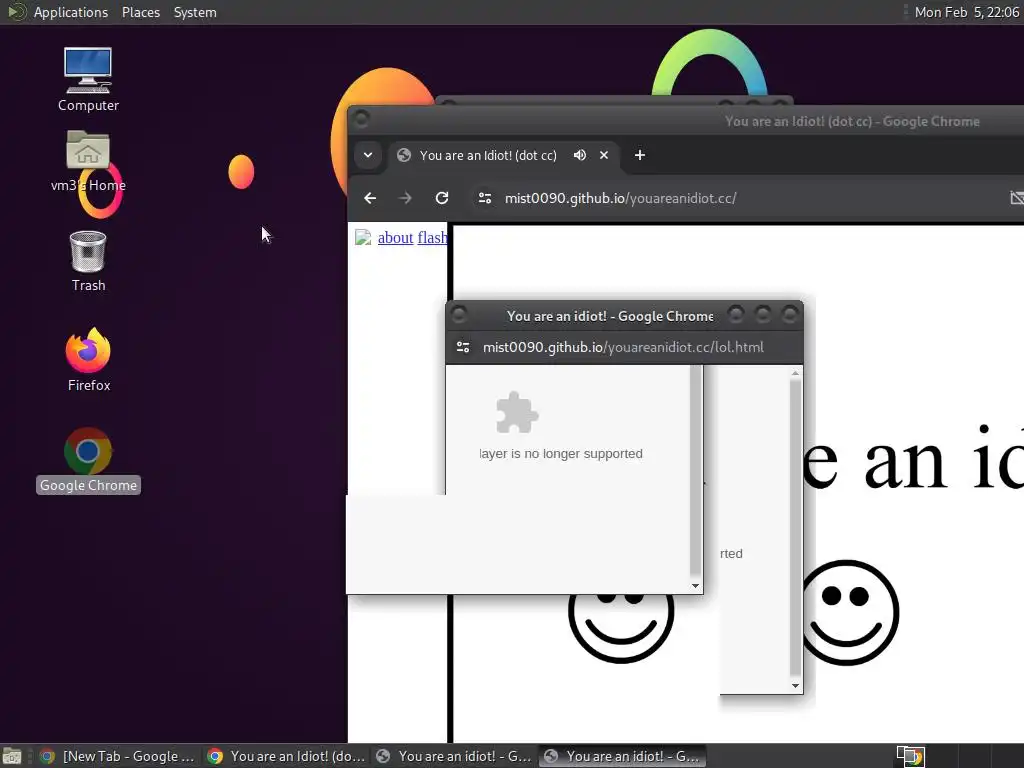Screen dimensions: 1024x768
Task: Click the scroll-down arrow of the right popup
Action: click(x=795, y=686)
